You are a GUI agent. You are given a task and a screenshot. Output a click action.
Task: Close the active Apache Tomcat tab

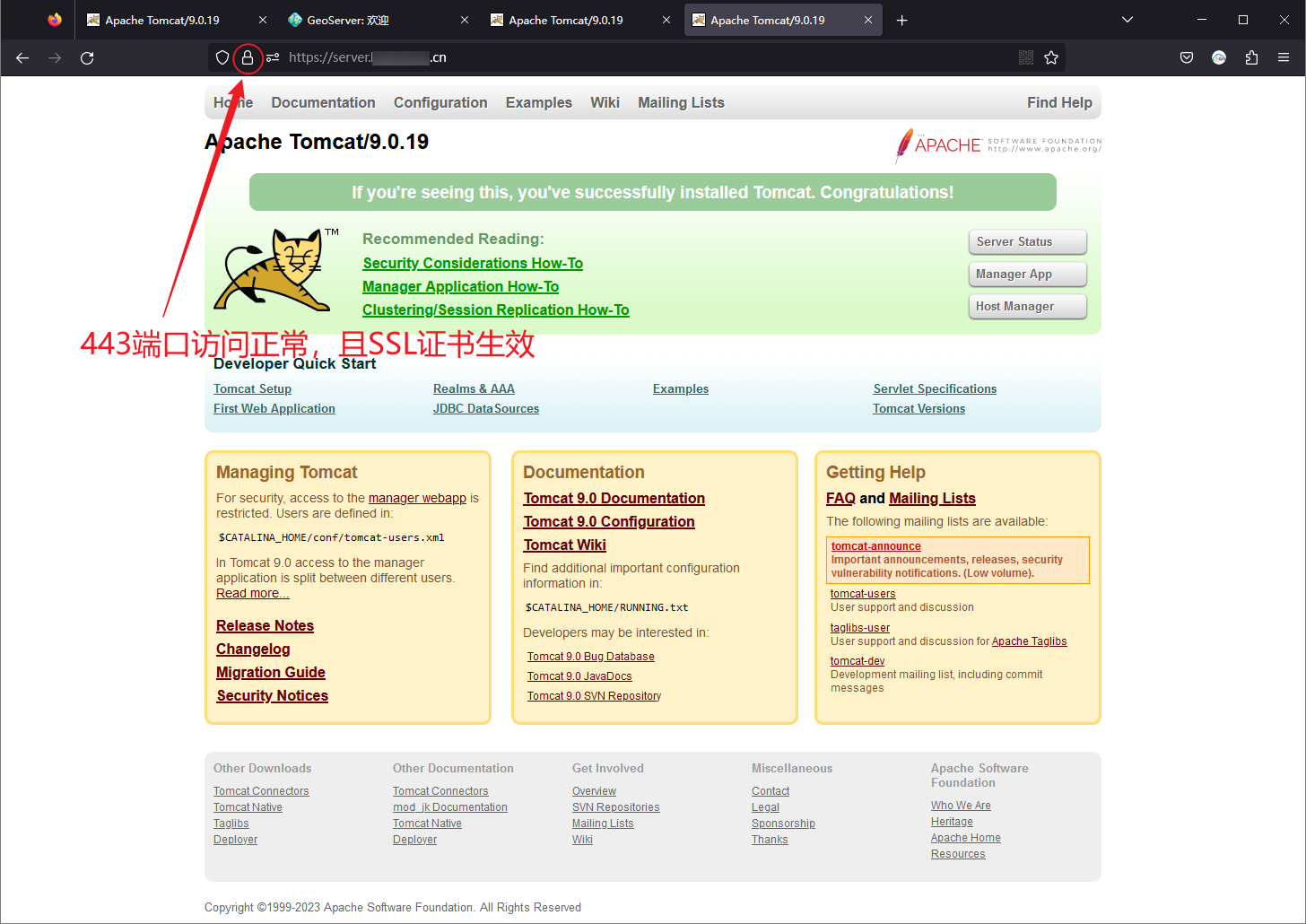(868, 20)
